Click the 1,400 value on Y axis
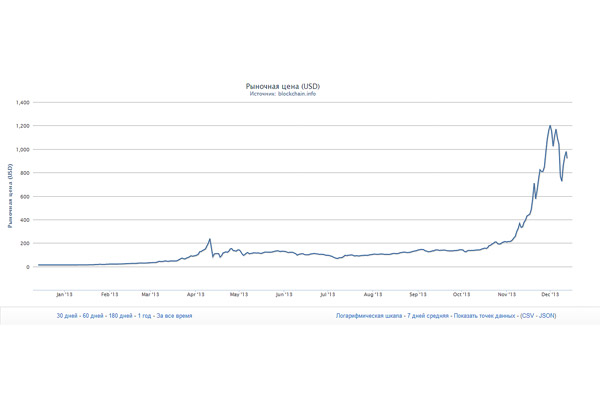The image size is (600, 400). click(24, 102)
